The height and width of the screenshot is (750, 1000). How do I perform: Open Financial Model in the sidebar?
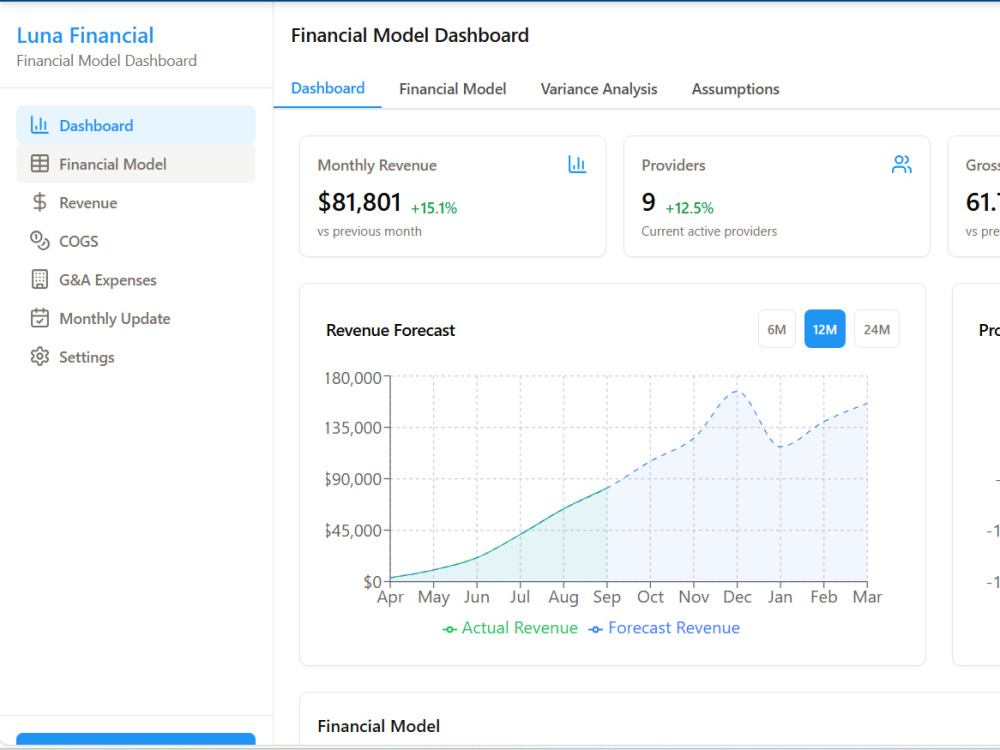136,164
